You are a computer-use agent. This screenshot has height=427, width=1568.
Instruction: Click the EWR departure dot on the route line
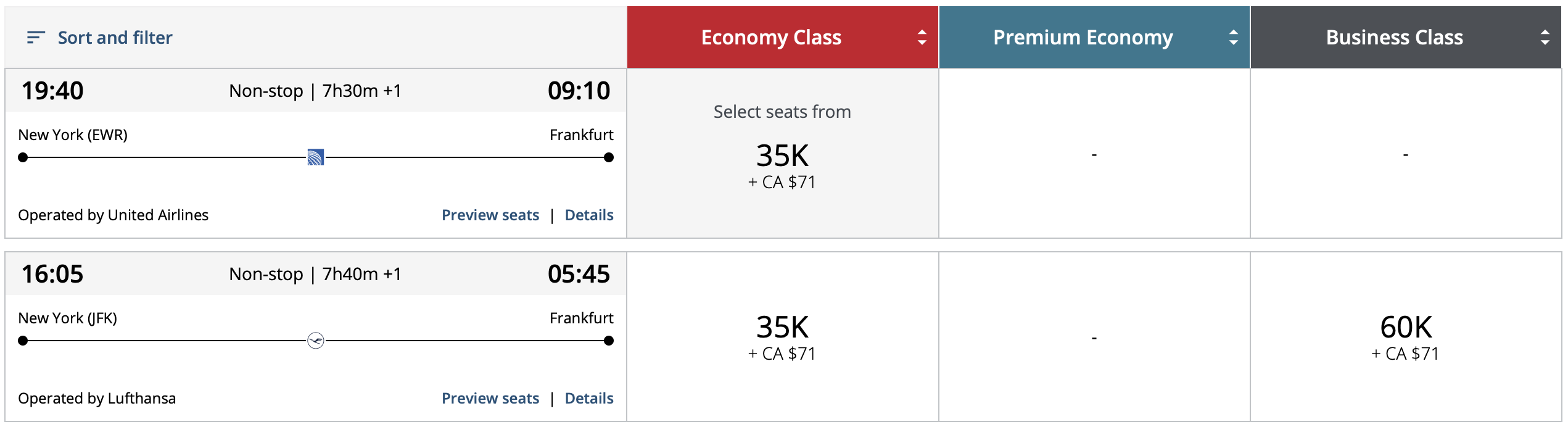point(23,157)
